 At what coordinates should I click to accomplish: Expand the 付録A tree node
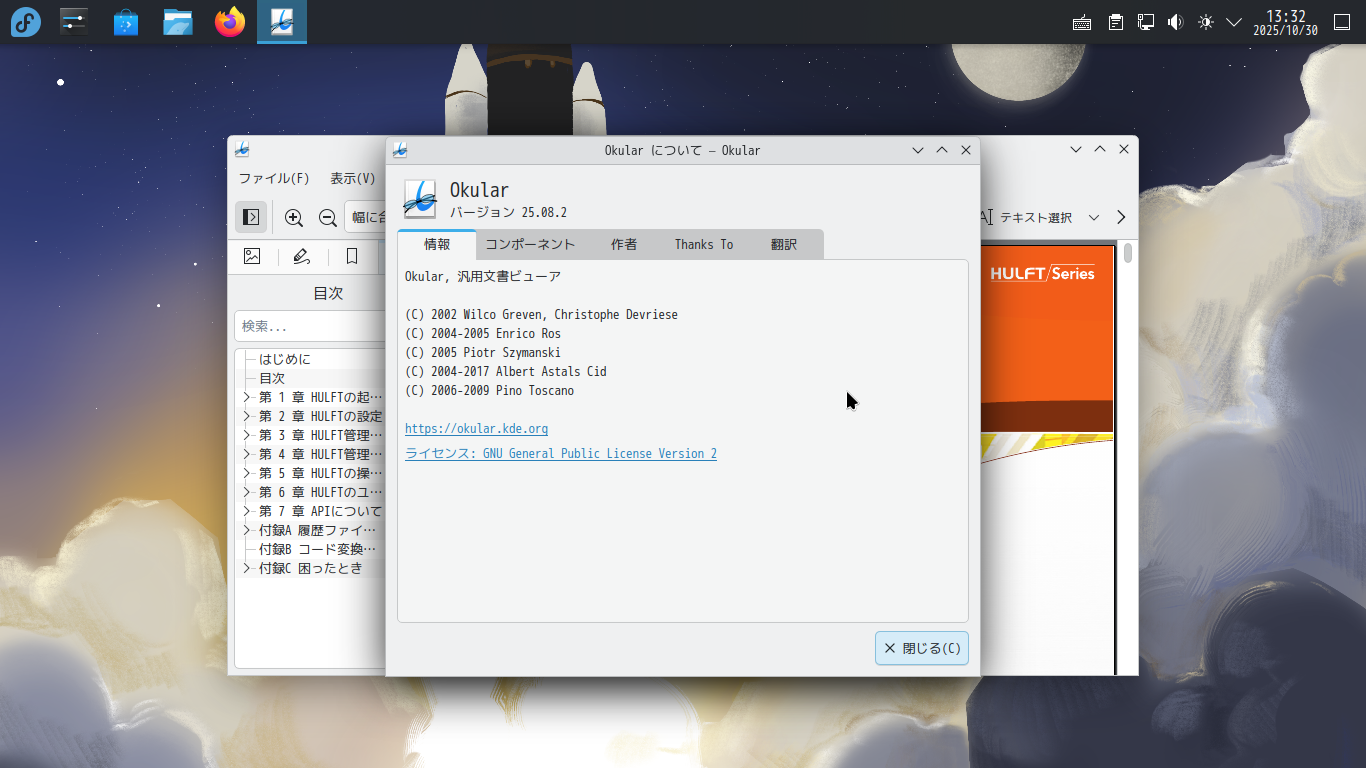click(x=246, y=530)
